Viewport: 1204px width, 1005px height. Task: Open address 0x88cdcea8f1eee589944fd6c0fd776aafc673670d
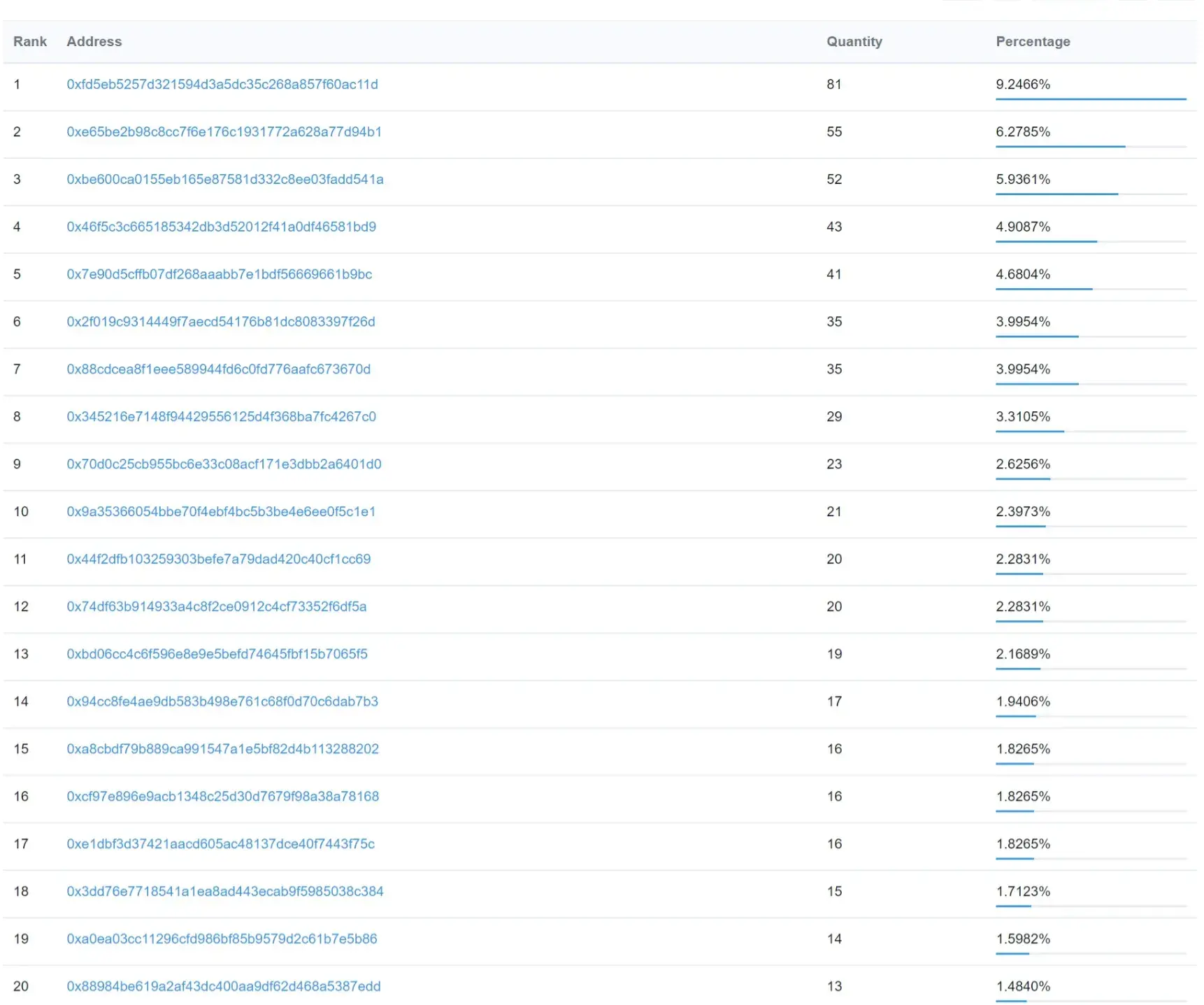click(x=219, y=369)
